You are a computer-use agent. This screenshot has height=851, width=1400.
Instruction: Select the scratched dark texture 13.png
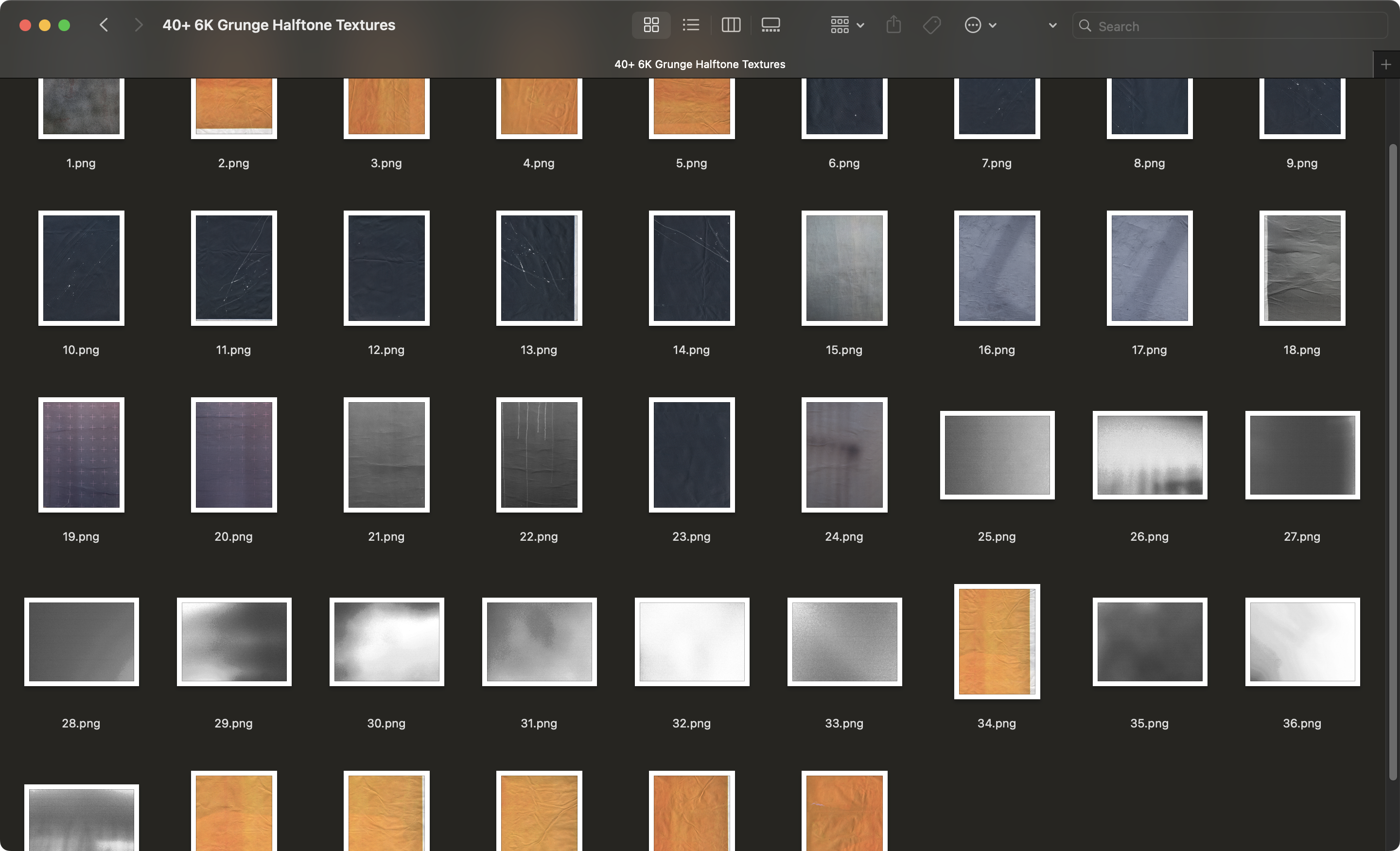[539, 268]
